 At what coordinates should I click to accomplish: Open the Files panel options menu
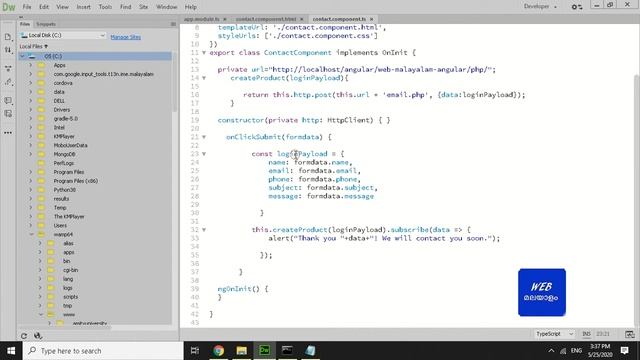pyautogui.click(x=173, y=24)
